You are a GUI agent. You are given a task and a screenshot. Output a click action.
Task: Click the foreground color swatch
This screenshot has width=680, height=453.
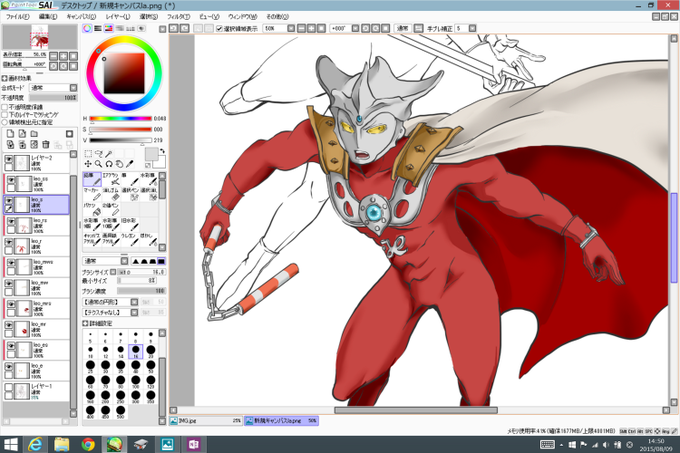pos(151,153)
